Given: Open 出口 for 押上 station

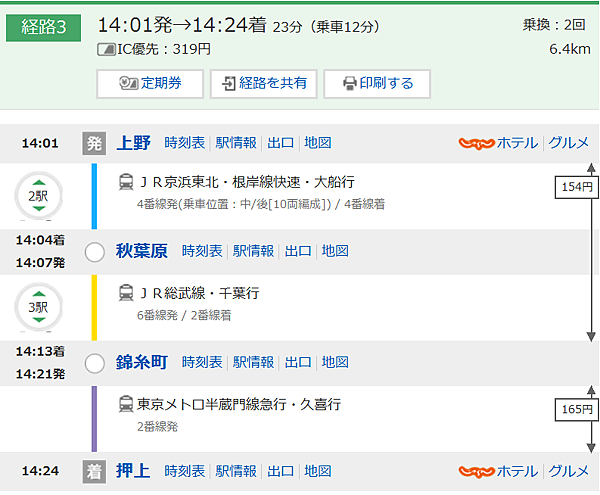Looking at the screenshot, I should point(280,471).
